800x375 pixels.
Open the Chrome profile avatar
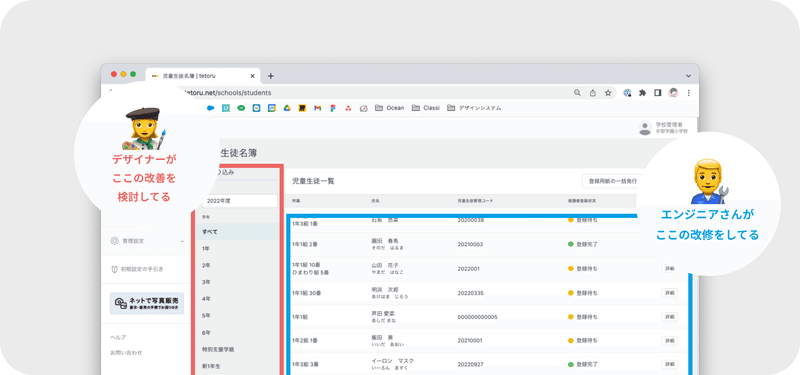673,93
